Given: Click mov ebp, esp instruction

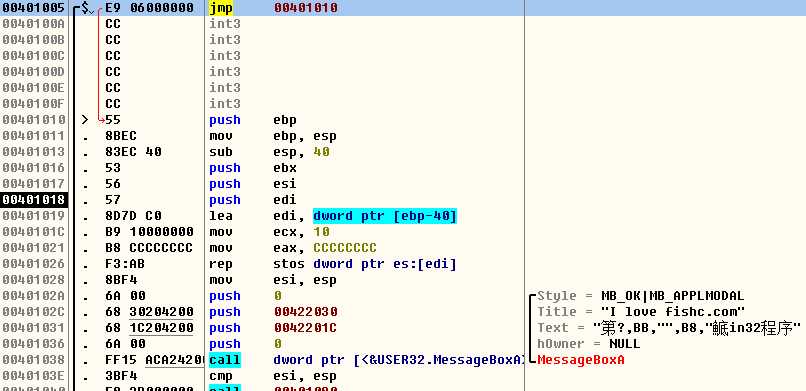Looking at the screenshot, I should [x=272, y=136].
